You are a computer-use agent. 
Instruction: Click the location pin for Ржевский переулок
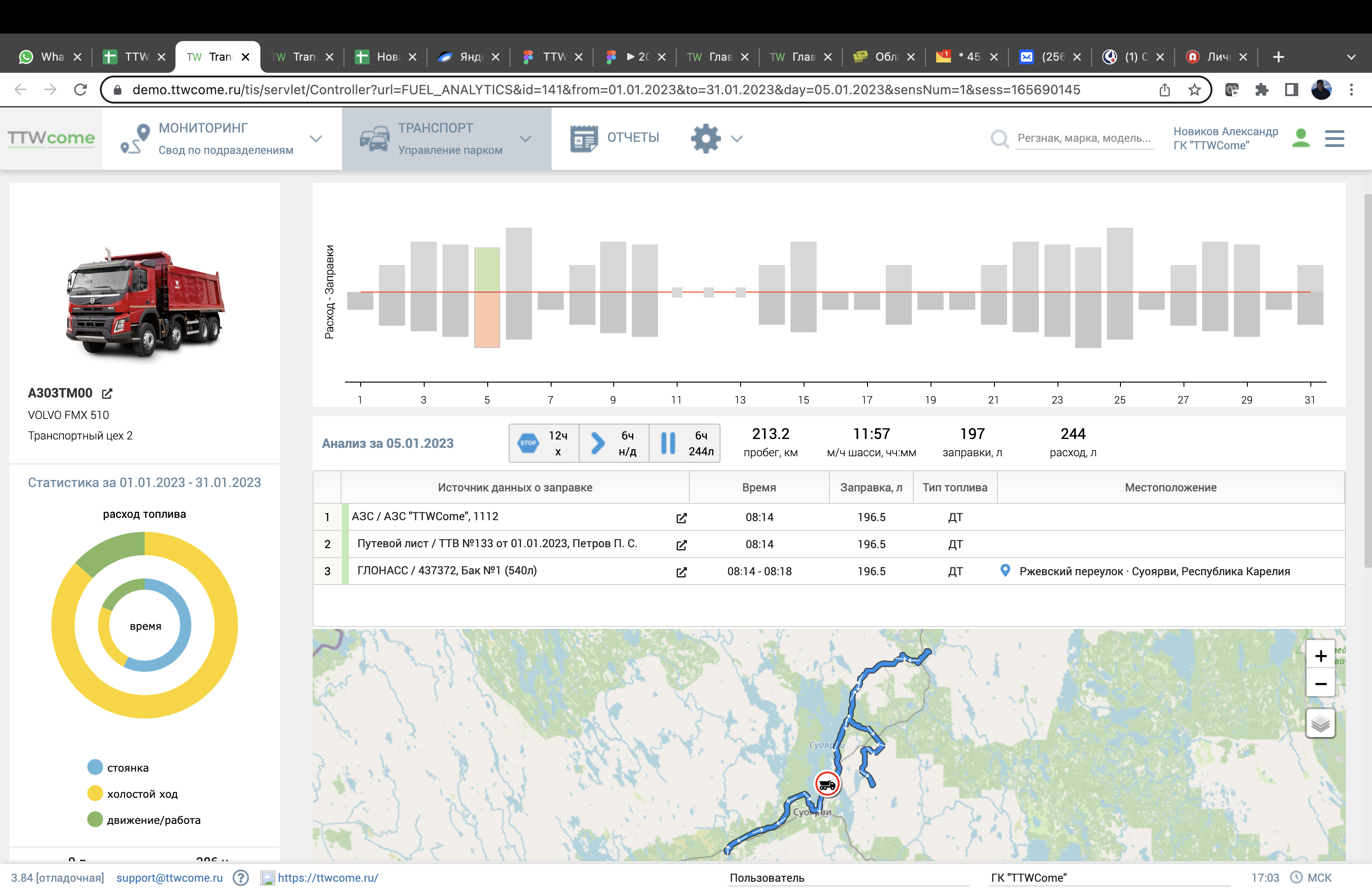click(1005, 571)
